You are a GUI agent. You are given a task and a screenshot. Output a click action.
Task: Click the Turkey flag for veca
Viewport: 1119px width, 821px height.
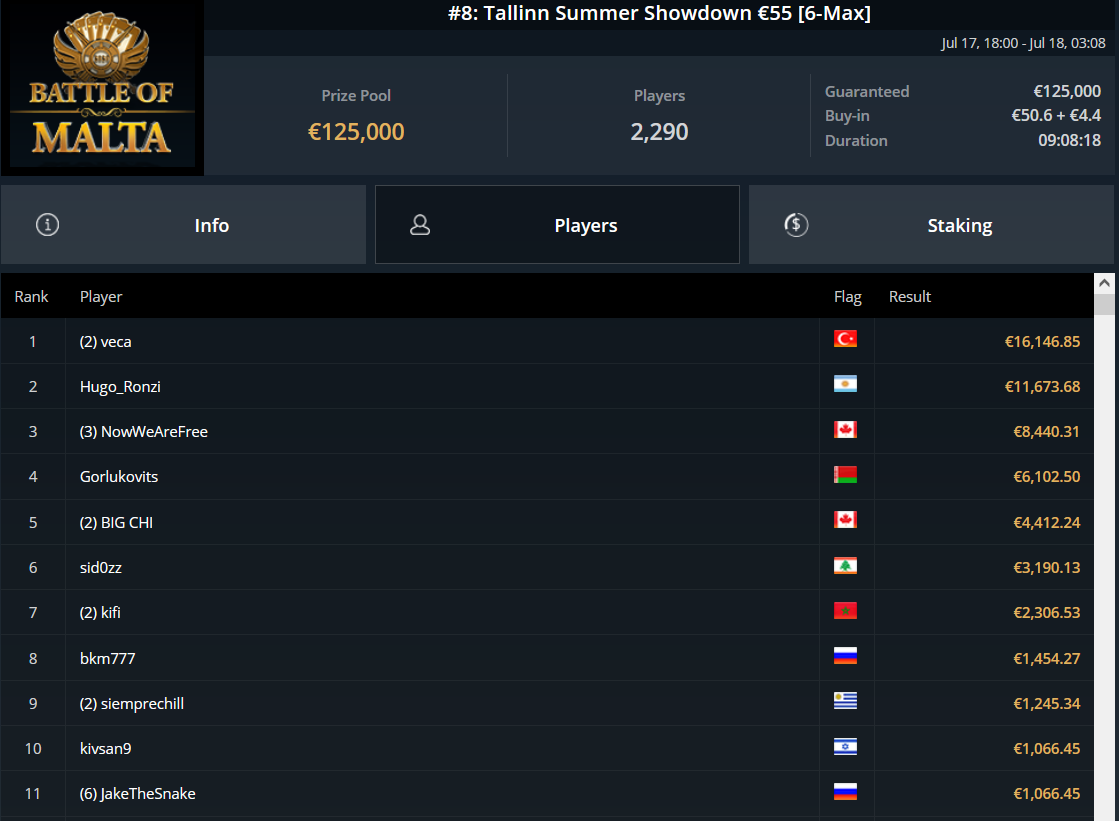845,340
